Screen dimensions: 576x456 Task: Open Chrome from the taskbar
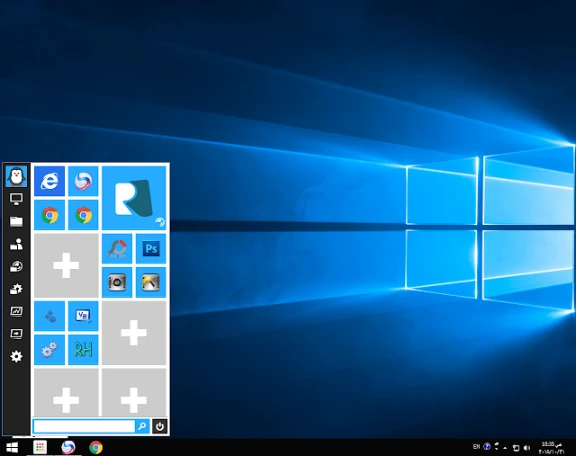(x=96, y=448)
